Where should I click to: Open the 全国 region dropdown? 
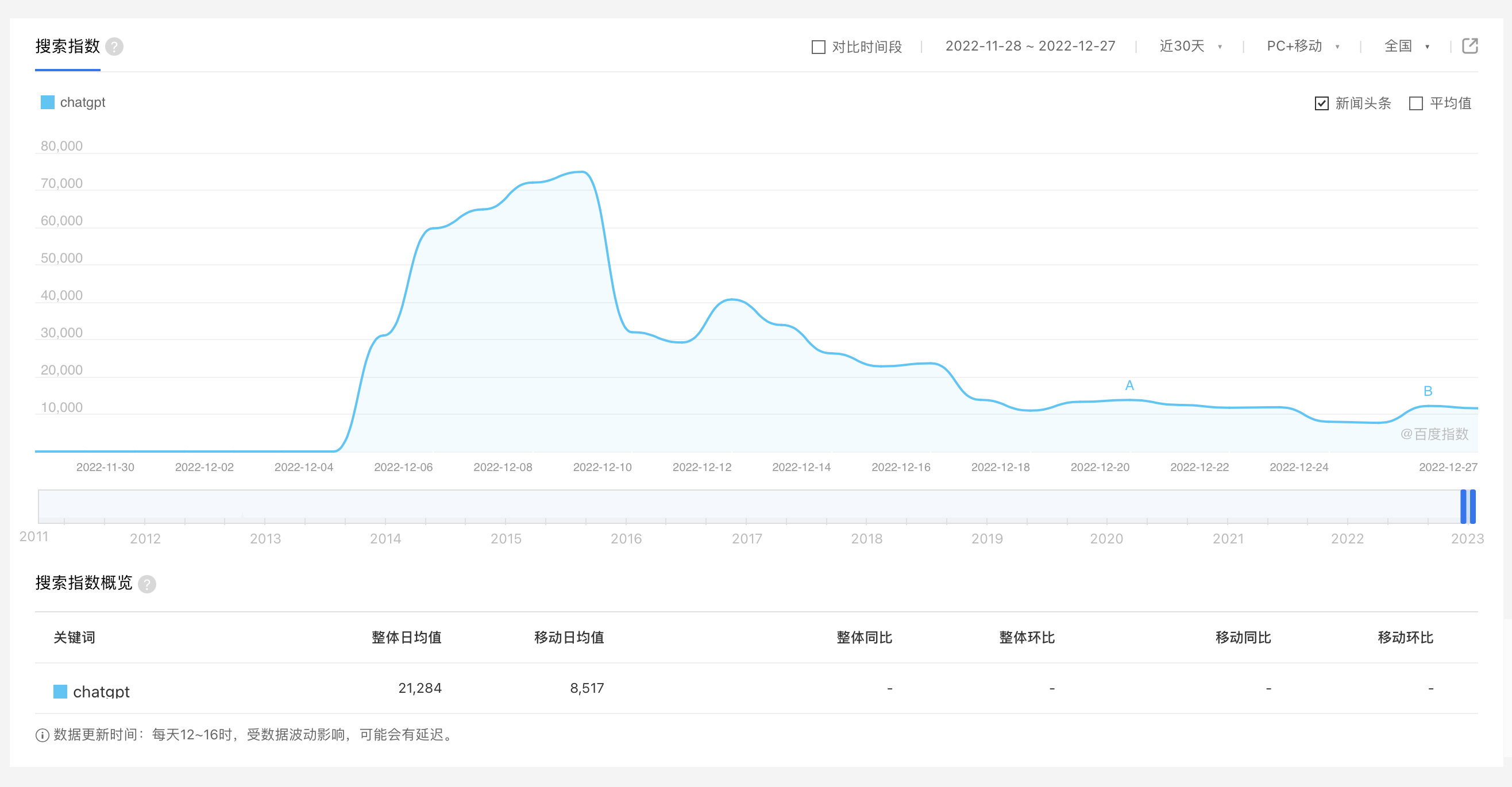pyautogui.click(x=1406, y=46)
